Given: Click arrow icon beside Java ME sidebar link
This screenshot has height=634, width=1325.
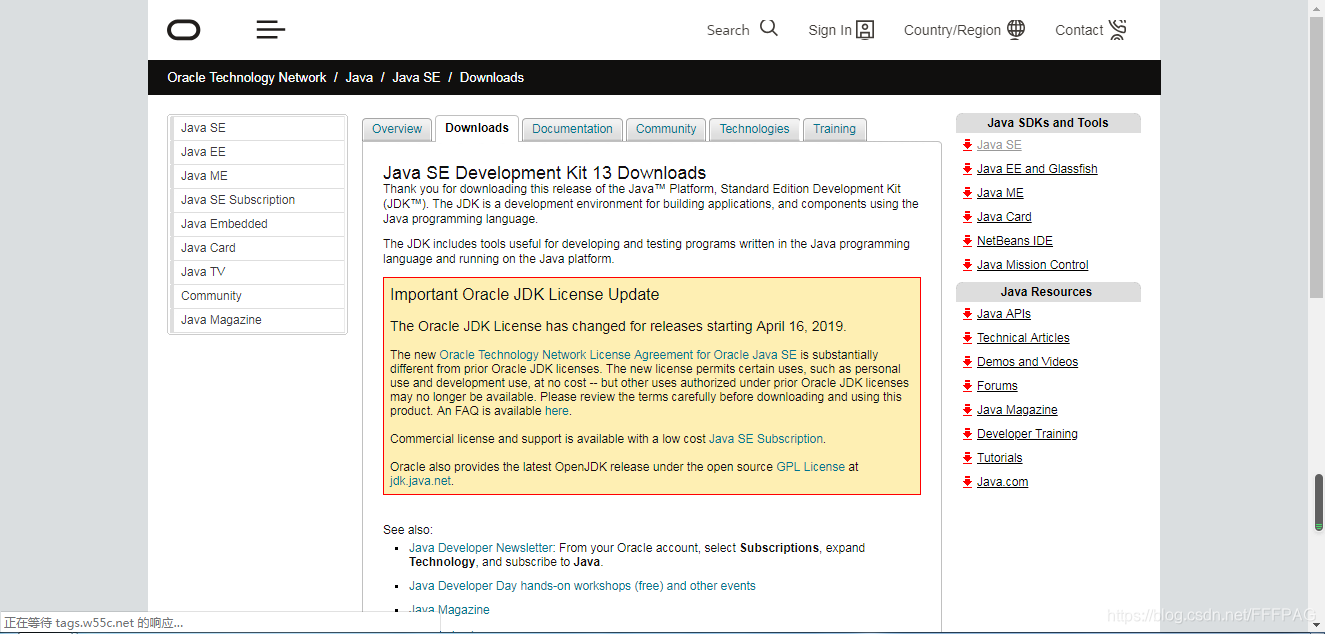Looking at the screenshot, I should 967,193.
